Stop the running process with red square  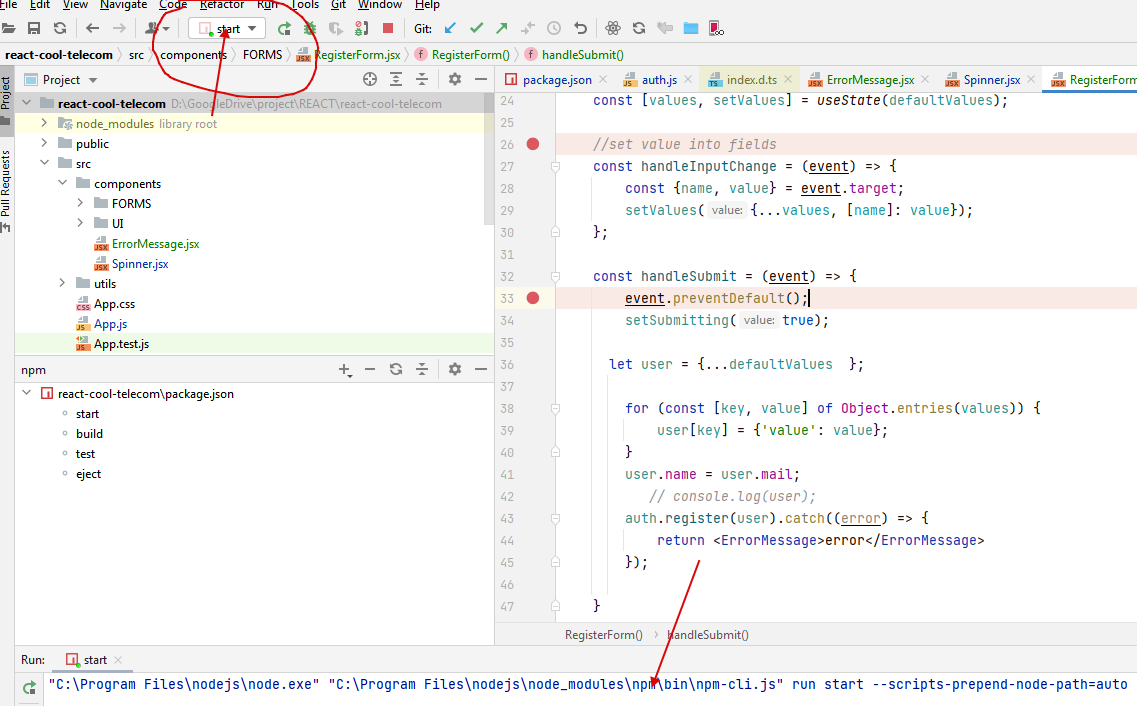tap(388, 29)
